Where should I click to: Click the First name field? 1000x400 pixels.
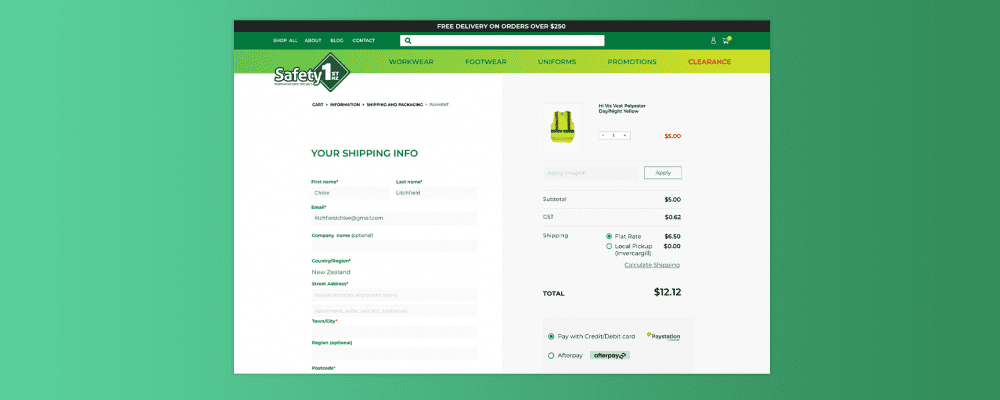pyautogui.click(x=349, y=193)
